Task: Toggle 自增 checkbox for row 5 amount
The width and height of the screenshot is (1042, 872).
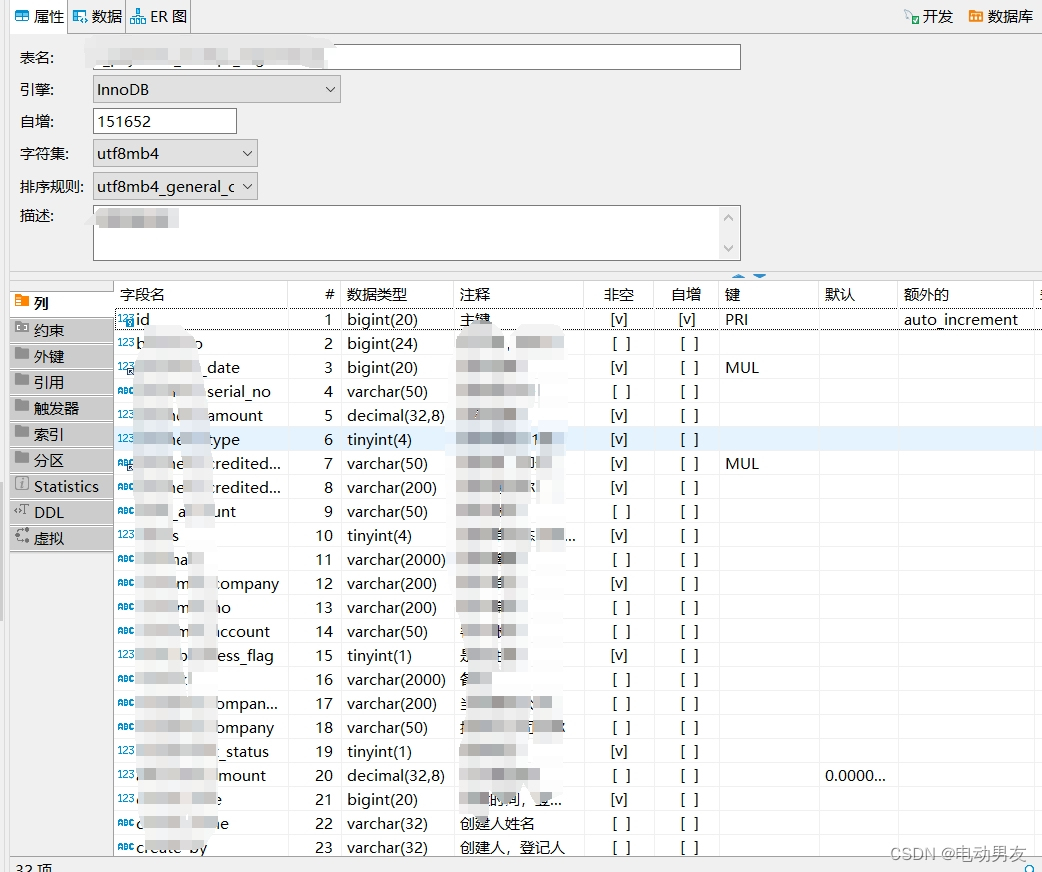Action: [689, 415]
